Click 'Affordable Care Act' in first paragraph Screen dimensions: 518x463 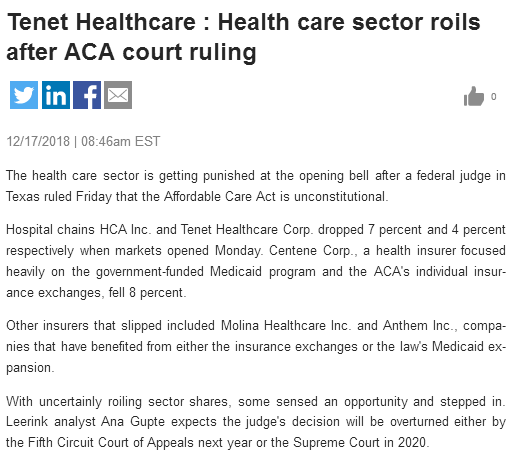click(x=220, y=196)
